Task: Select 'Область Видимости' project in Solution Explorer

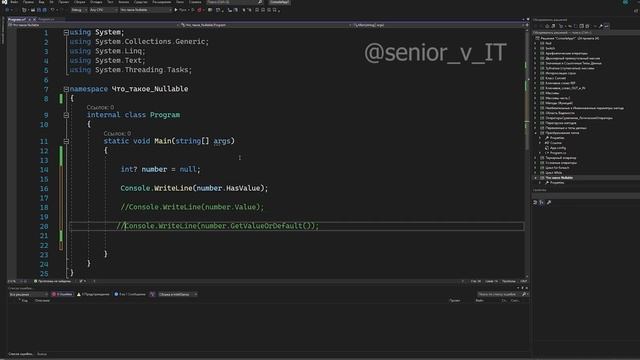Action: coord(560,113)
